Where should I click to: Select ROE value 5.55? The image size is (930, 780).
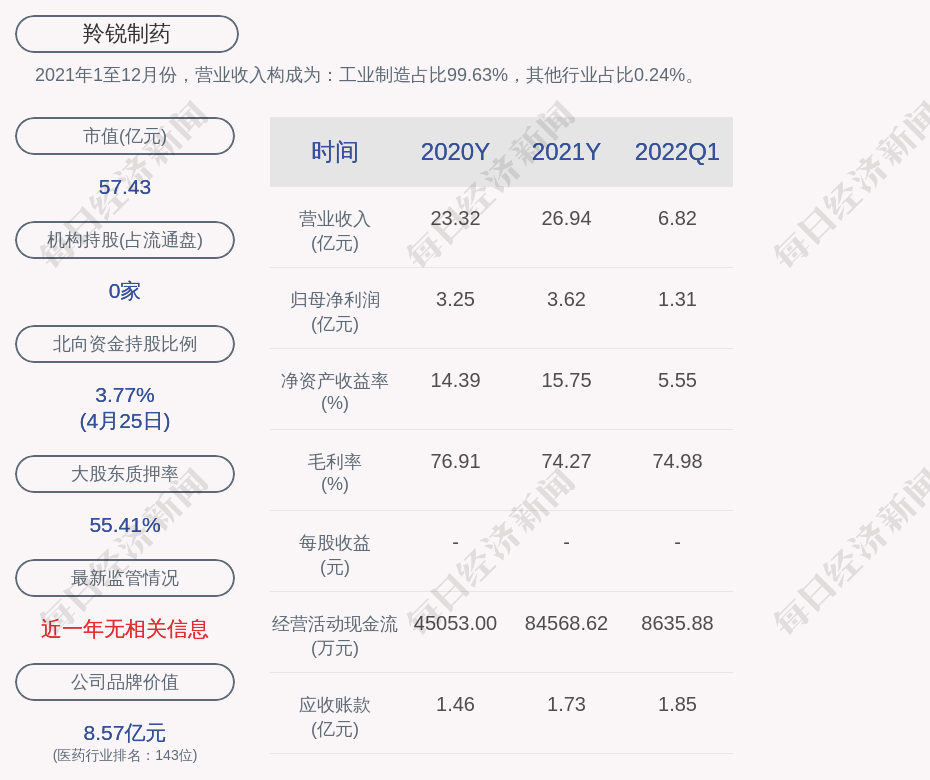point(677,380)
